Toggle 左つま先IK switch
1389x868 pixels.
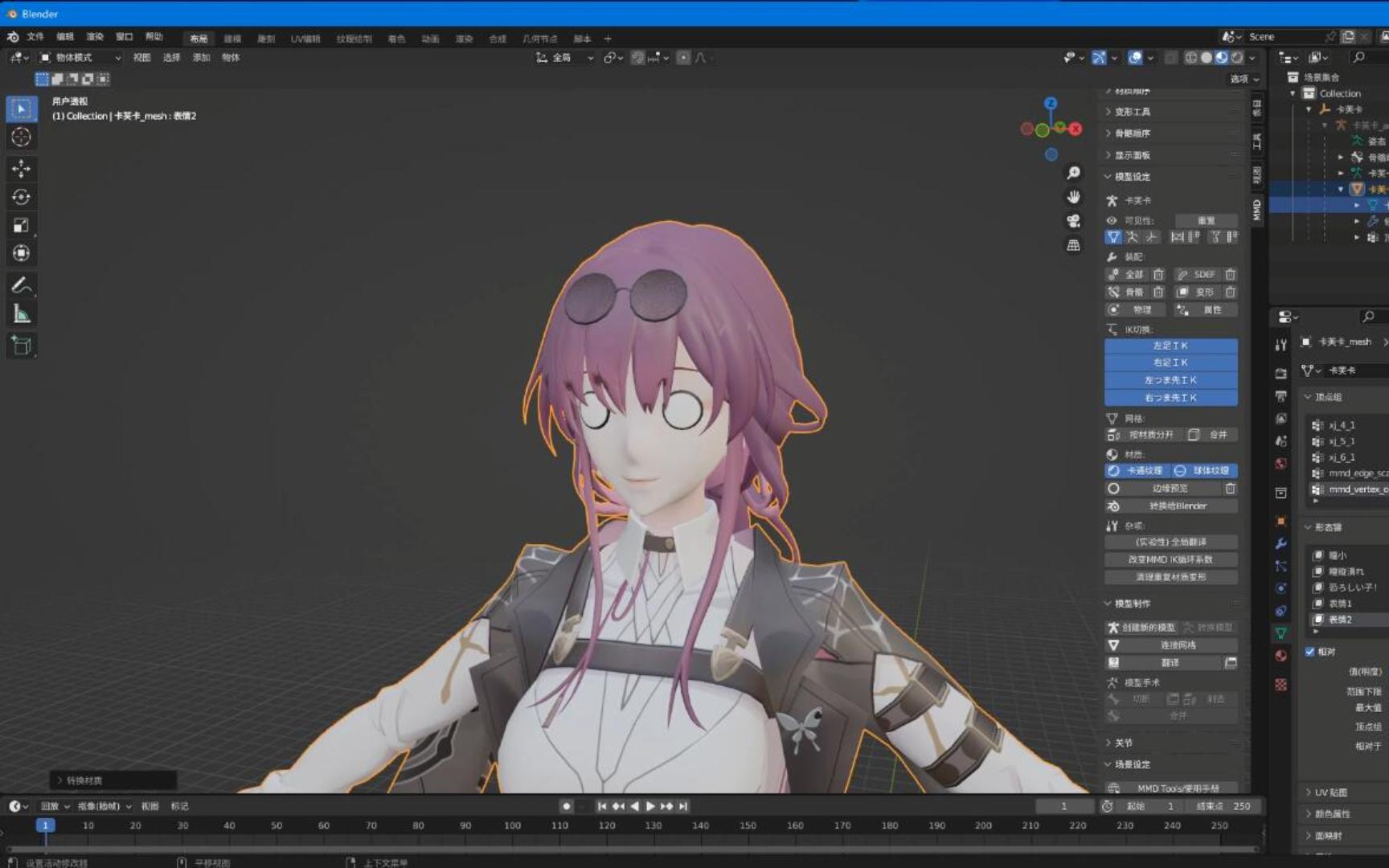pyautogui.click(x=1170, y=380)
